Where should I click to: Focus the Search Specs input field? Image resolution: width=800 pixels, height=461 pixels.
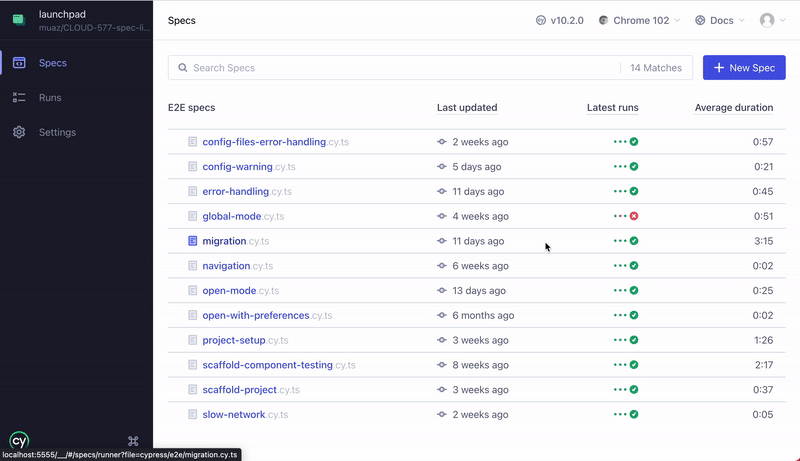400,68
